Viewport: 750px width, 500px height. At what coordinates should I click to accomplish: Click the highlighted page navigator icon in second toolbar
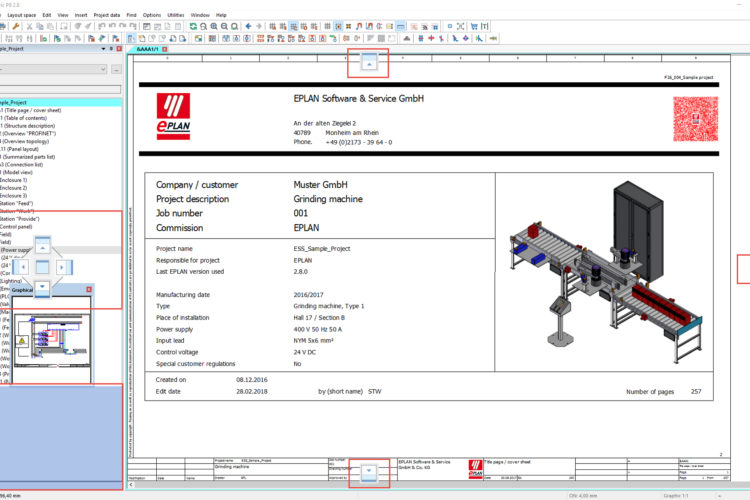131,38
